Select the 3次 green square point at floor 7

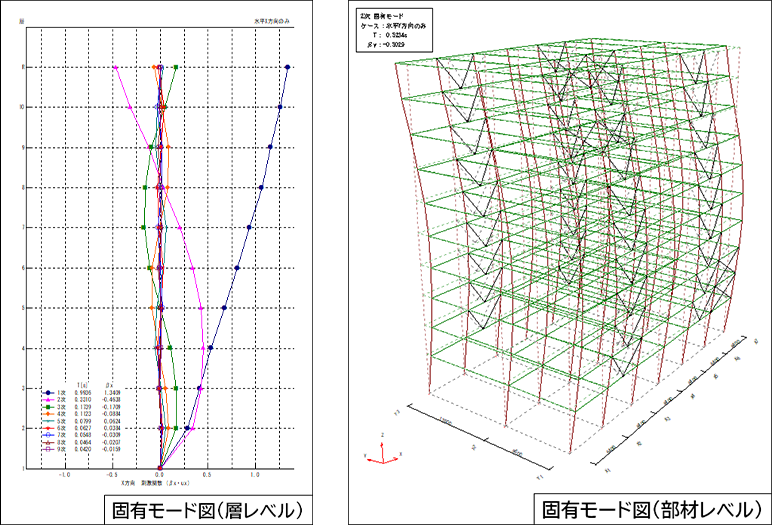[143, 228]
